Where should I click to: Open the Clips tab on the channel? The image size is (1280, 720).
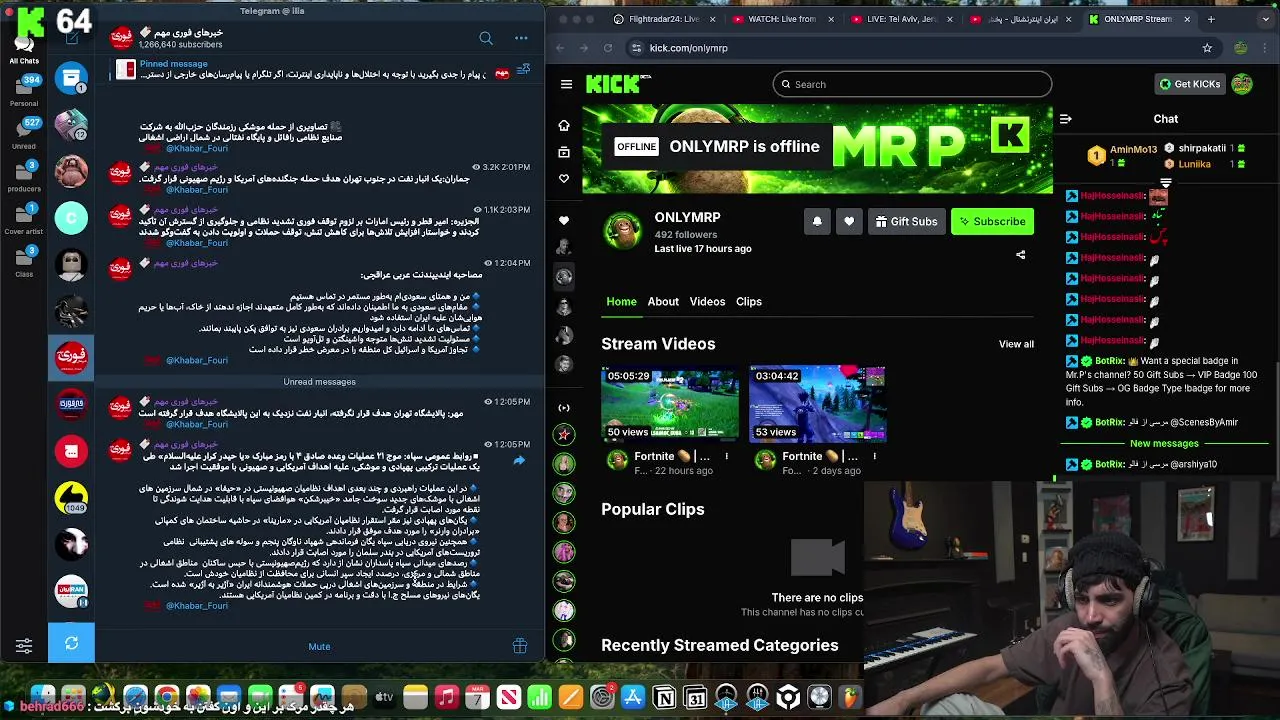[x=749, y=302]
